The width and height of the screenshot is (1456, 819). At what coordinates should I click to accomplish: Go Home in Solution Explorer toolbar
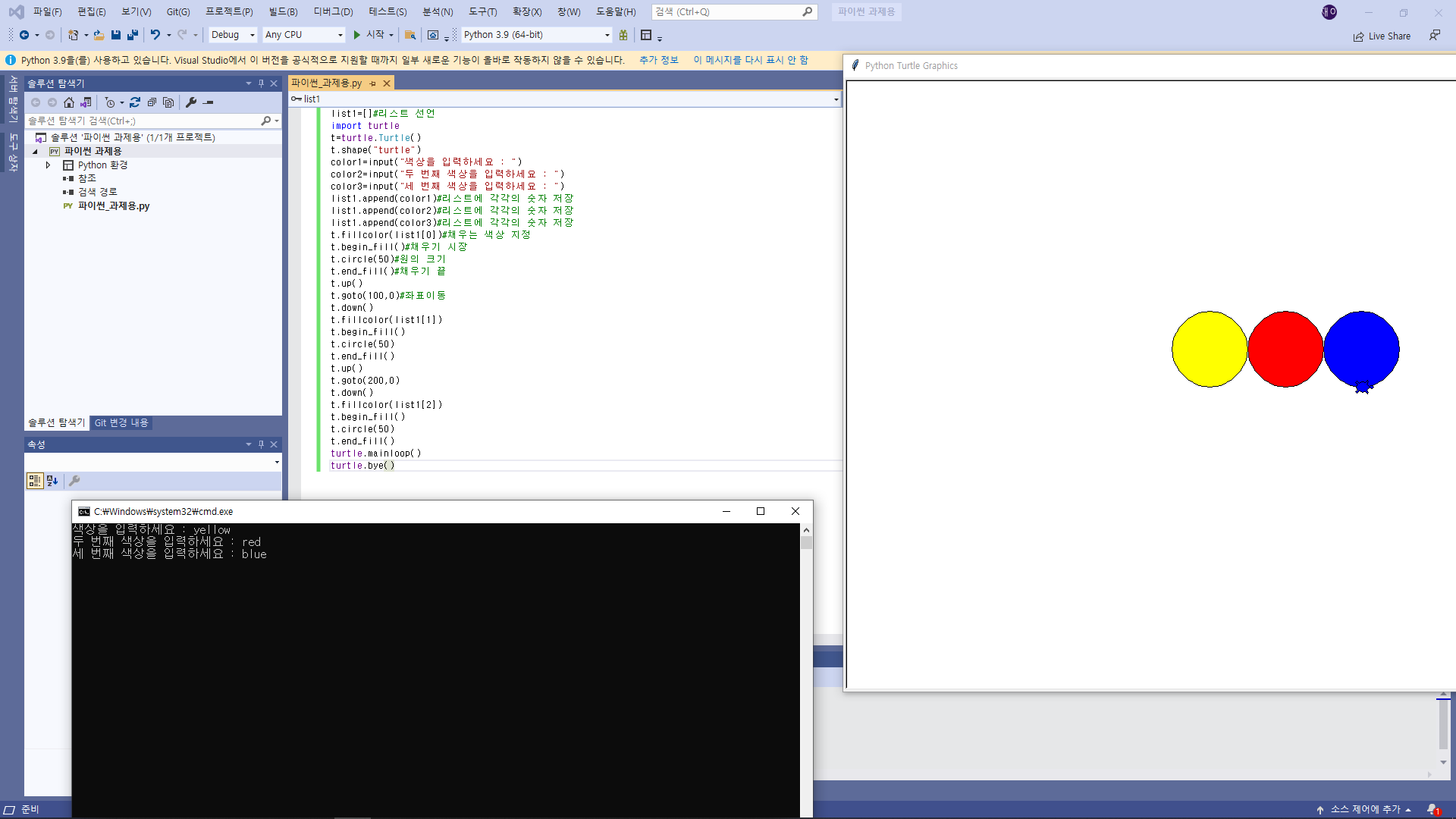coord(69,102)
